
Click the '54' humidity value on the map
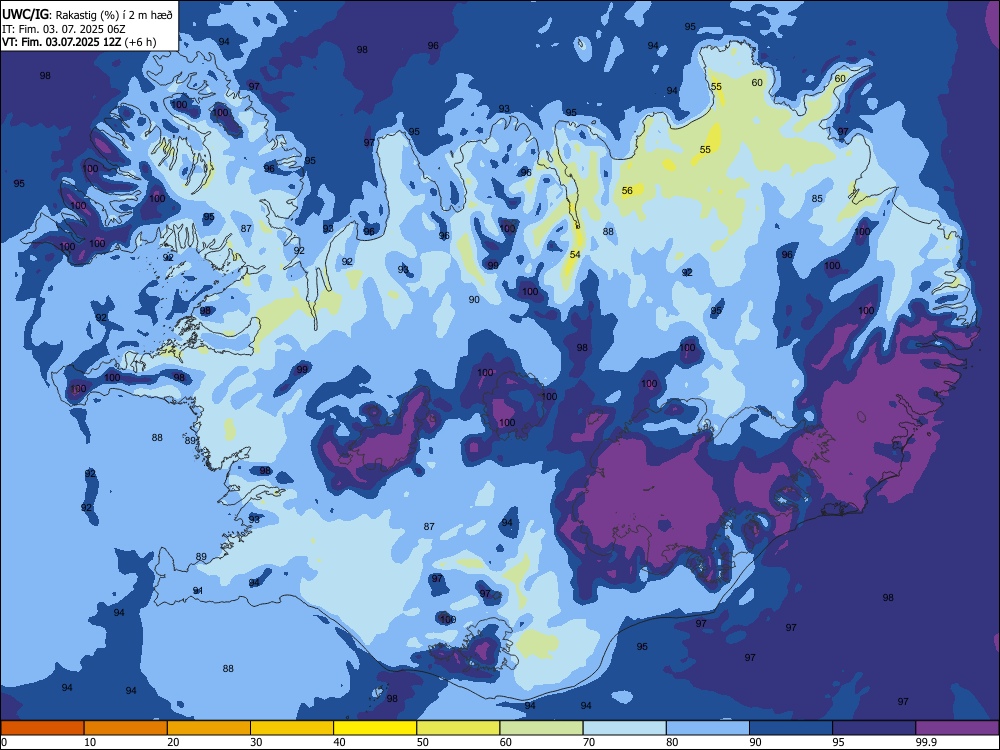575,254
